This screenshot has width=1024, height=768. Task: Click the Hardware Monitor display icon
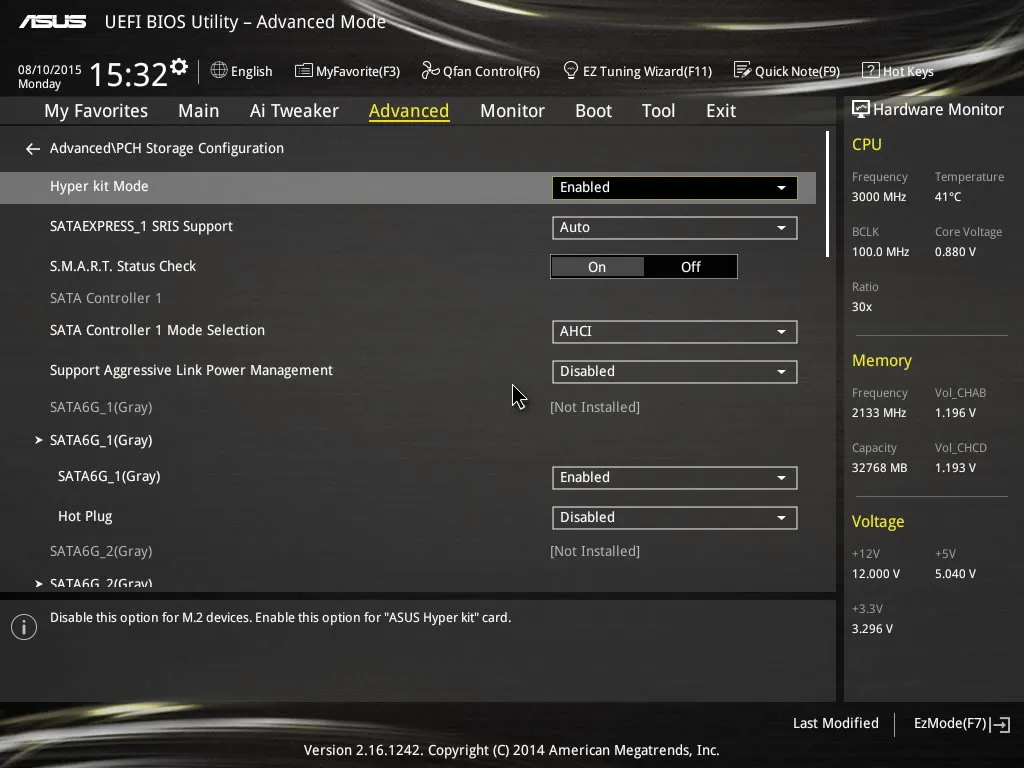point(861,109)
